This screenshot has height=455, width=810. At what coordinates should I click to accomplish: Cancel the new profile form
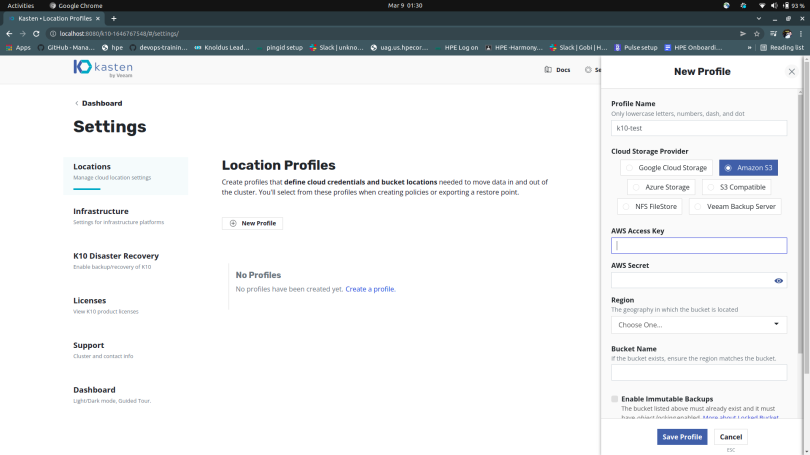pyautogui.click(x=730, y=437)
